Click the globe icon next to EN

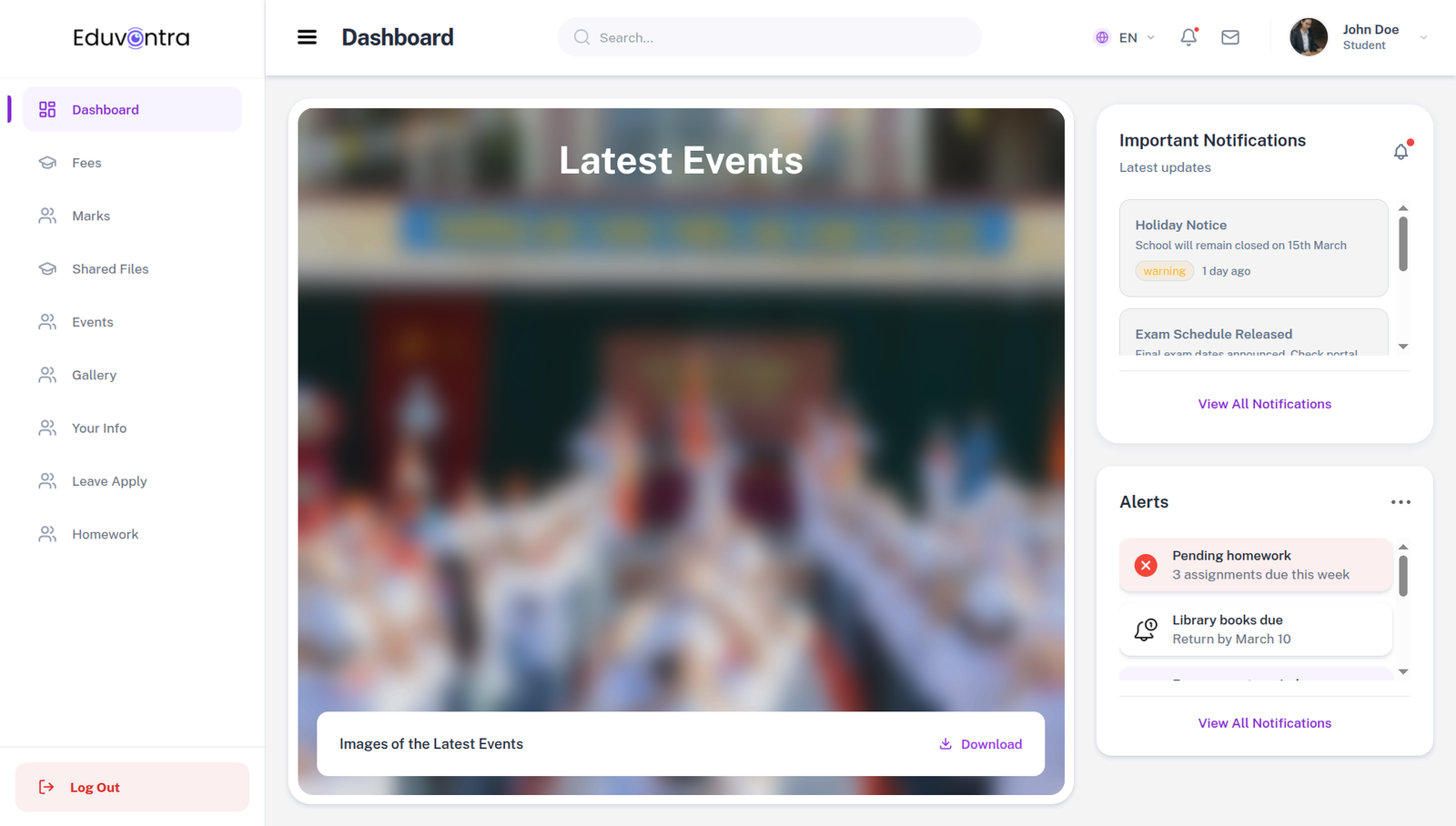[x=1102, y=37]
